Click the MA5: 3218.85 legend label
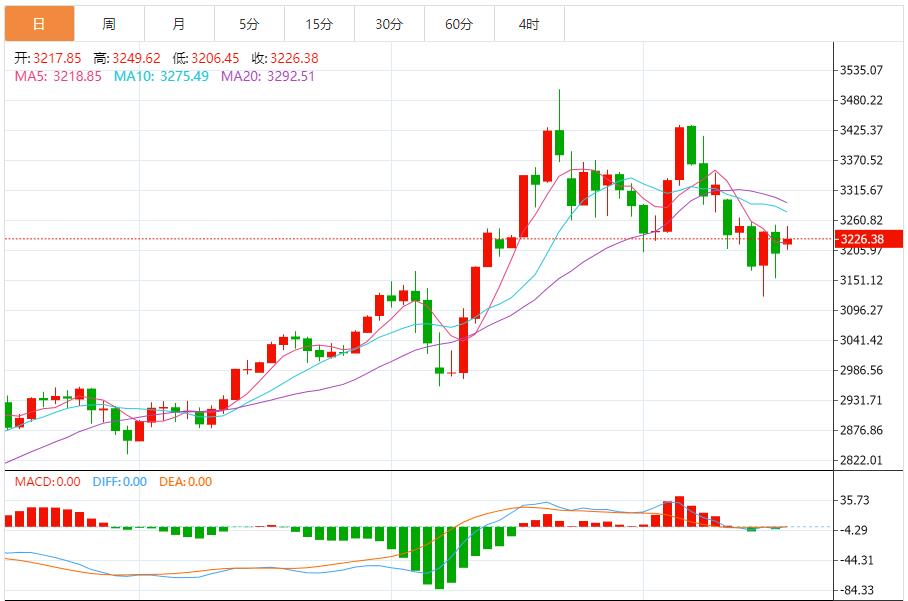Image resolution: width=908 pixels, height=601 pixels. point(58,76)
